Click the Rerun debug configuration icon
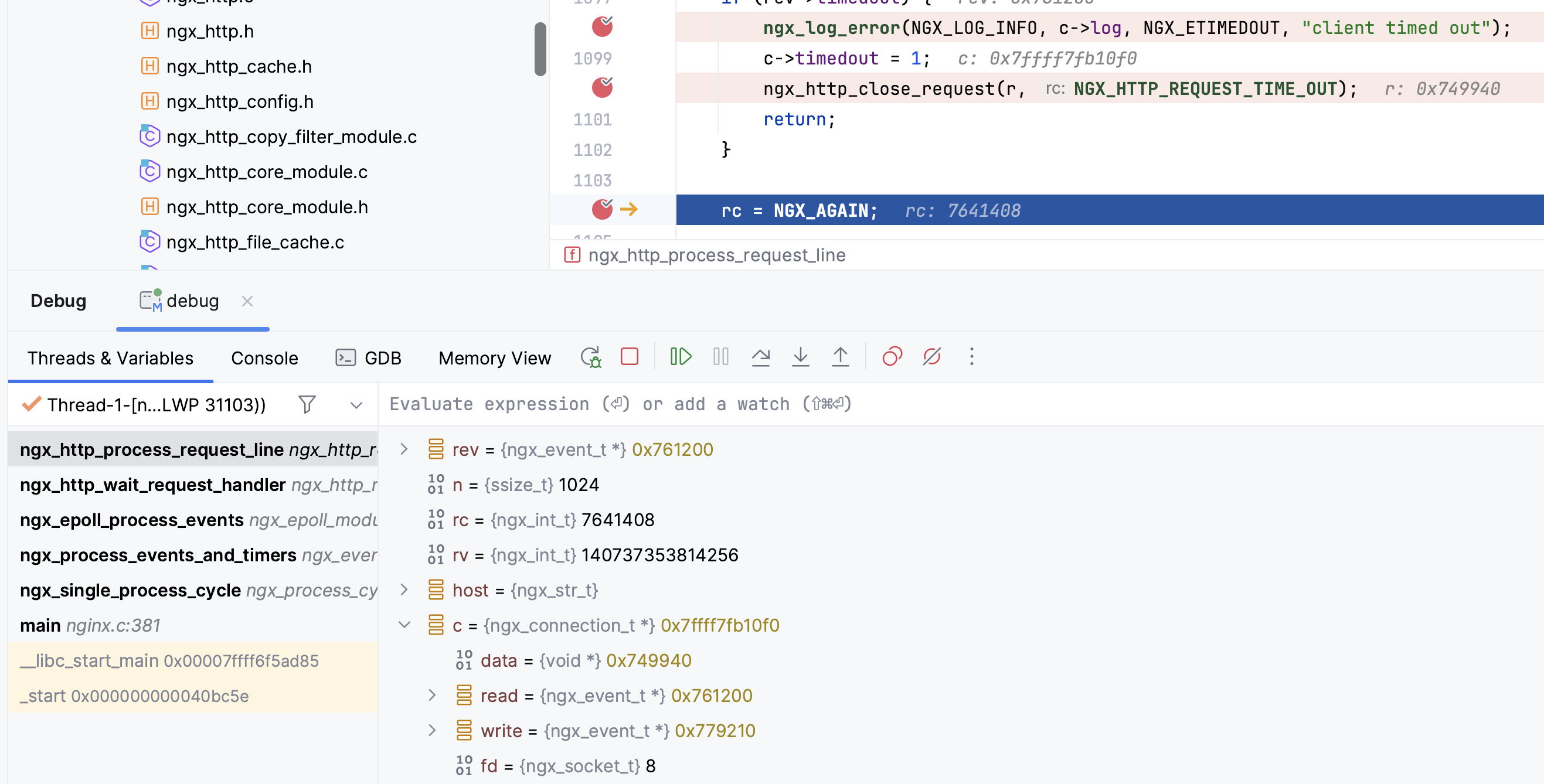The height and width of the screenshot is (784, 1544). point(590,357)
